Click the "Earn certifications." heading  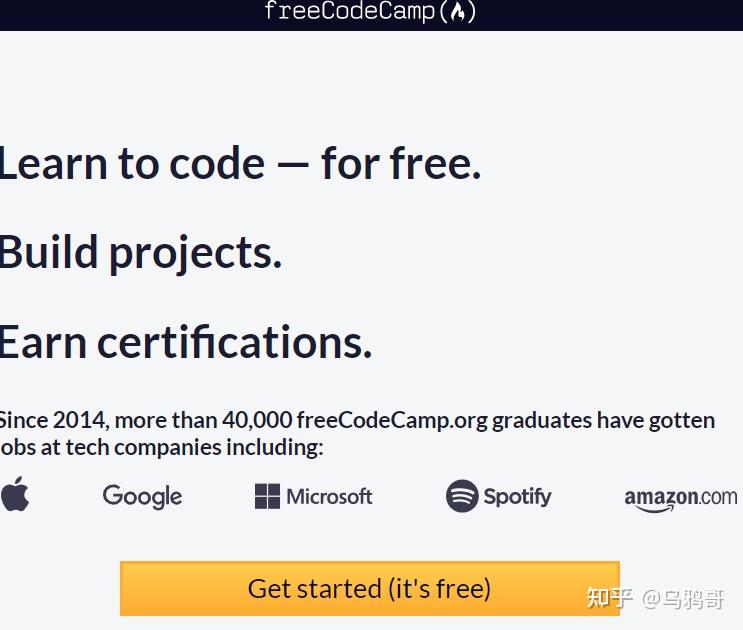click(x=186, y=342)
